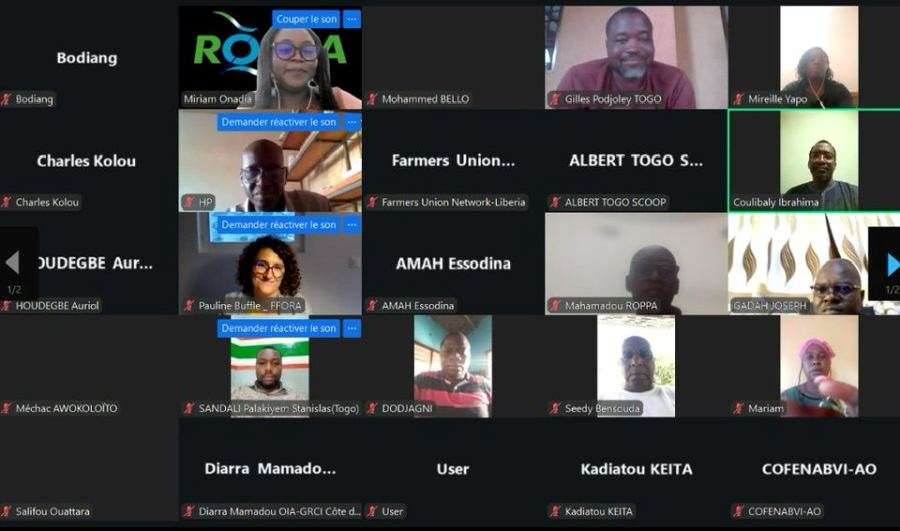Click muted mic icon next to Charles Kolou label
The width and height of the screenshot is (900, 531).
[6, 202]
